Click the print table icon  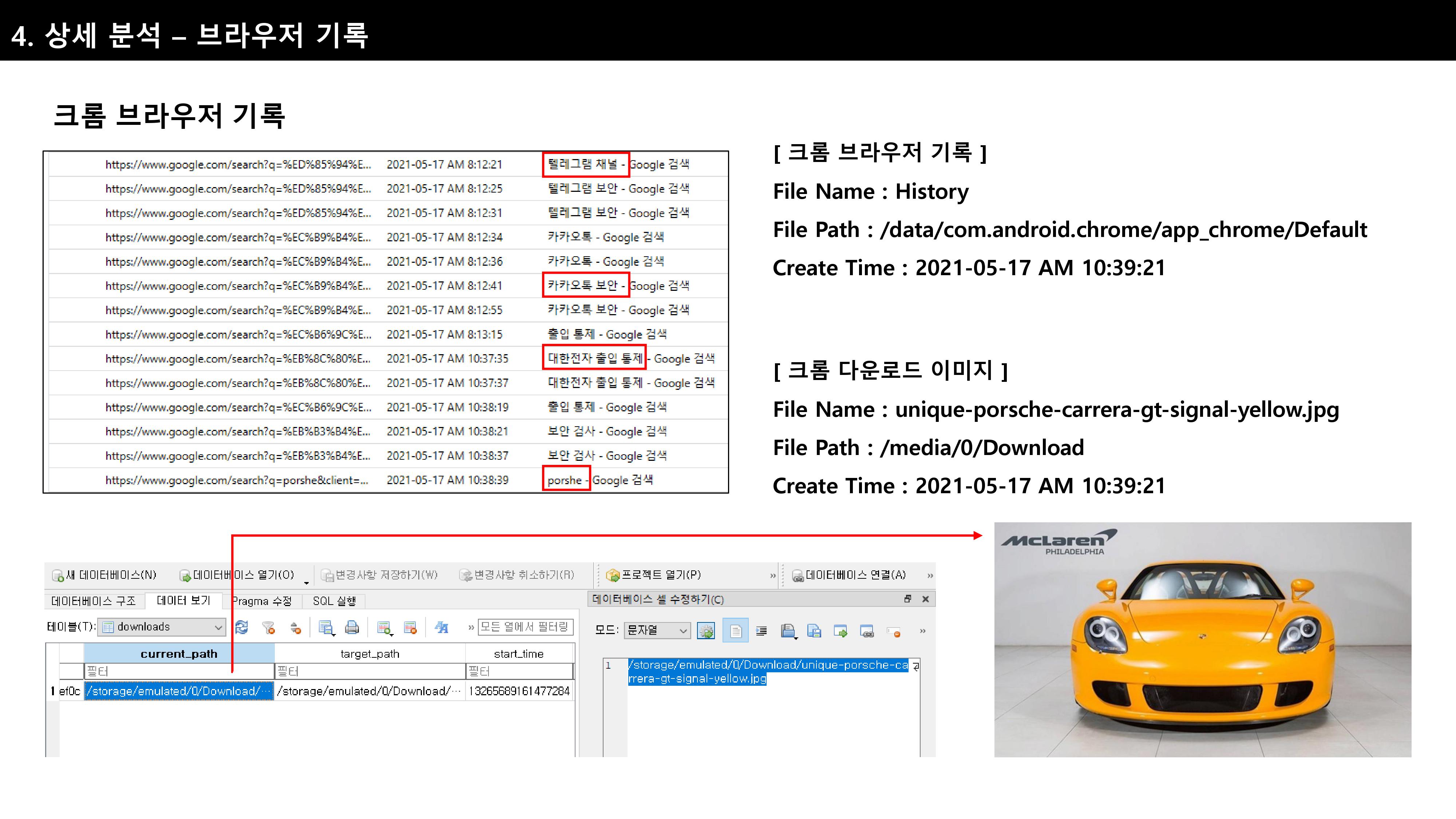(x=352, y=628)
